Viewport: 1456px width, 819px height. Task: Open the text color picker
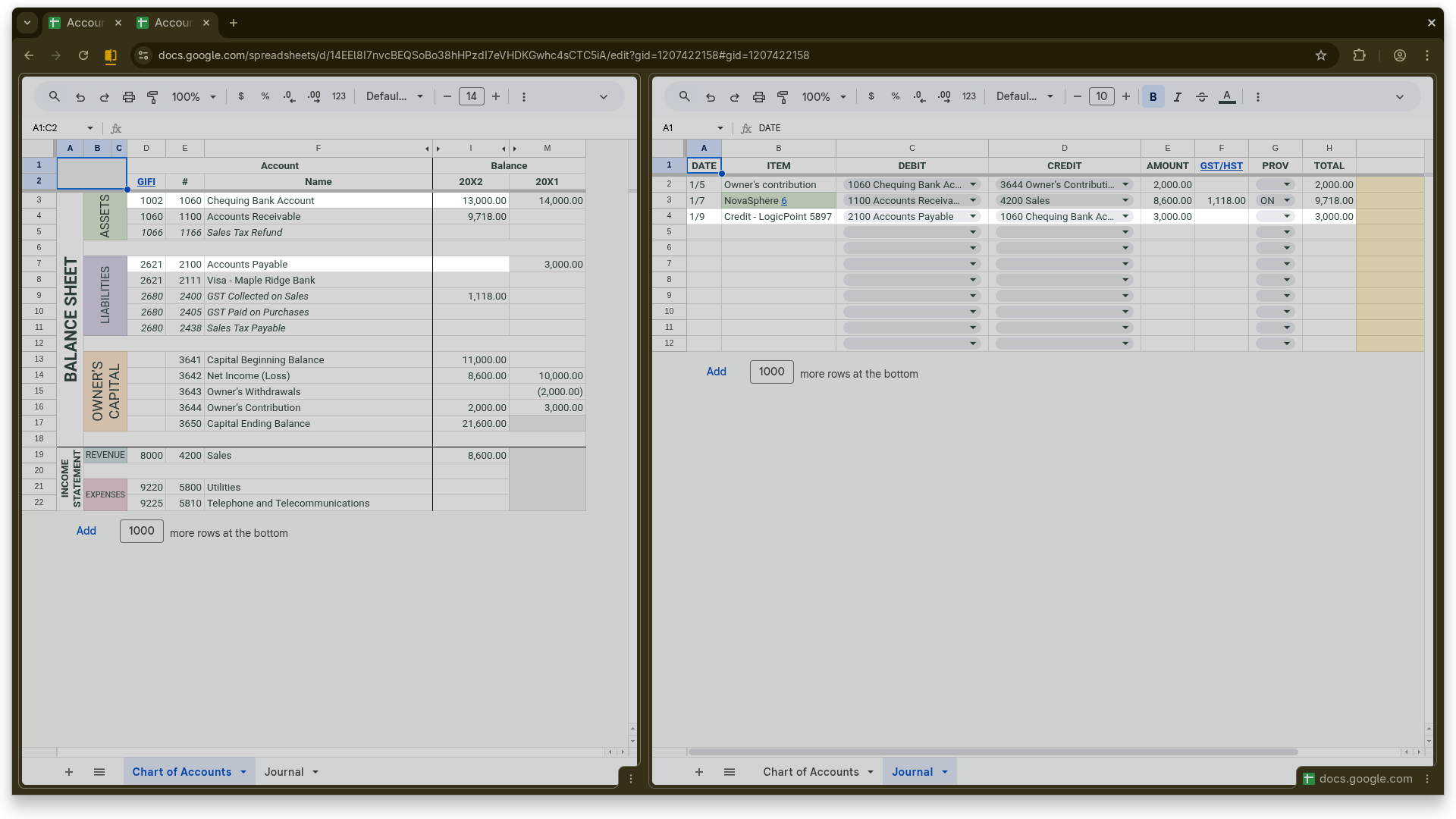(x=1226, y=96)
